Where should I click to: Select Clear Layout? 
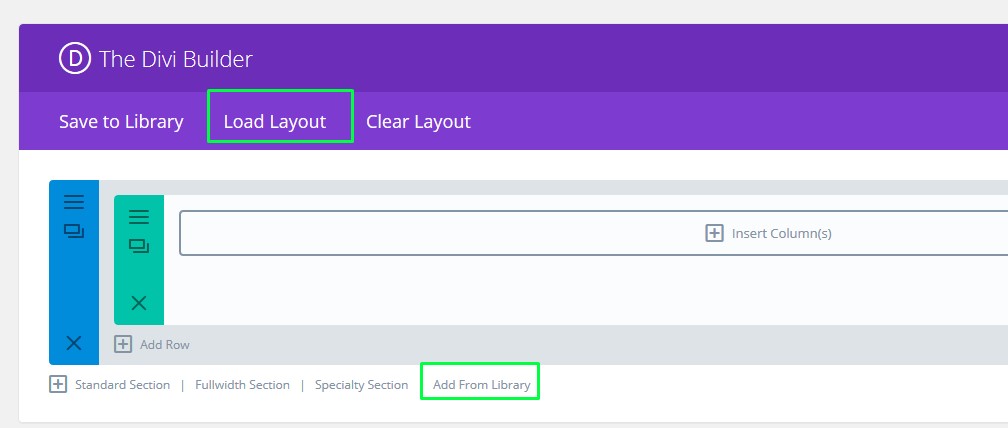(x=418, y=122)
